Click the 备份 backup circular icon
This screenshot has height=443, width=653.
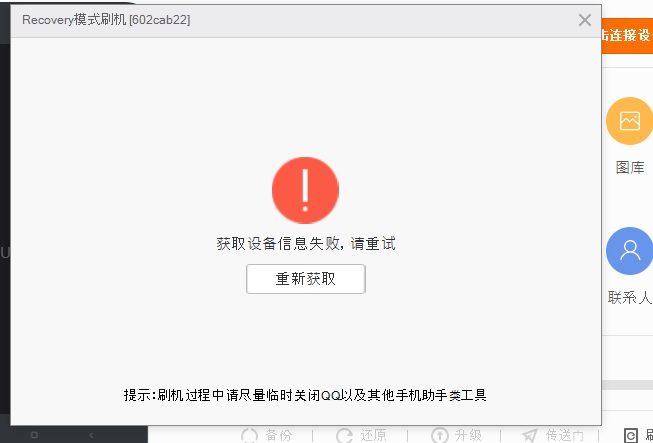tap(249, 436)
